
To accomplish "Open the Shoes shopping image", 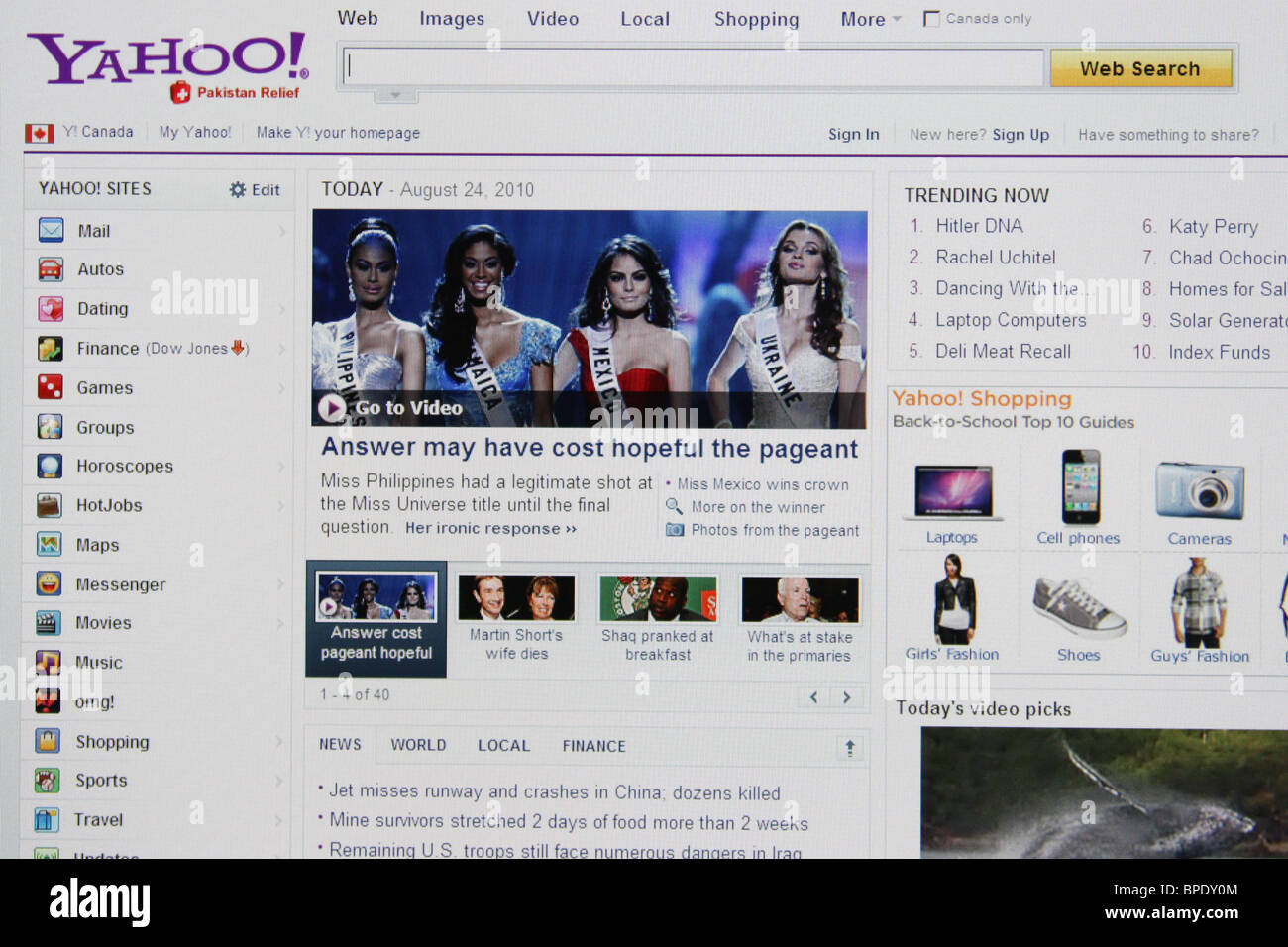I will click(x=1078, y=606).
